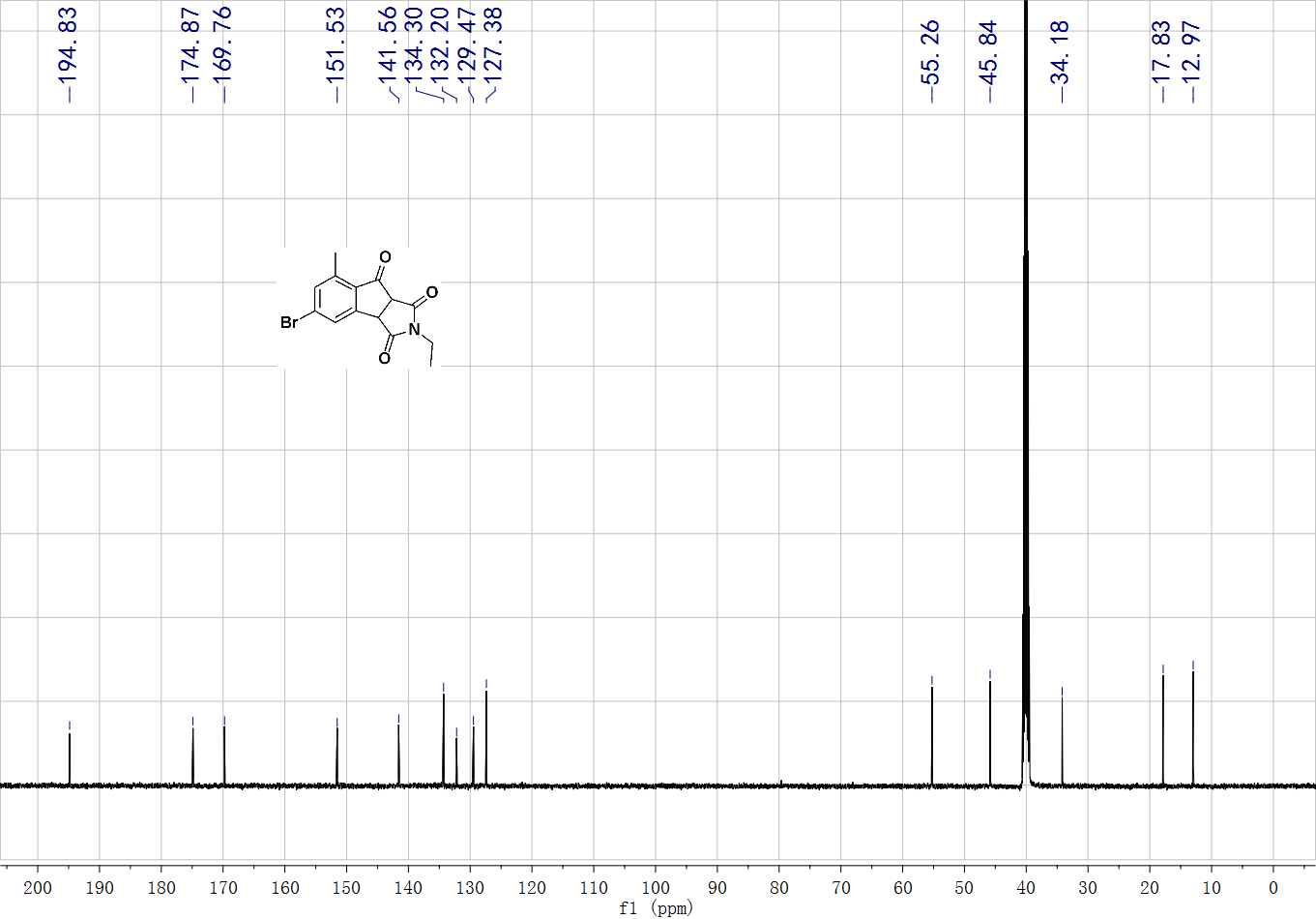This screenshot has height=919, width=1316.
Task: Select the N atom in the structure
Action: point(413,330)
